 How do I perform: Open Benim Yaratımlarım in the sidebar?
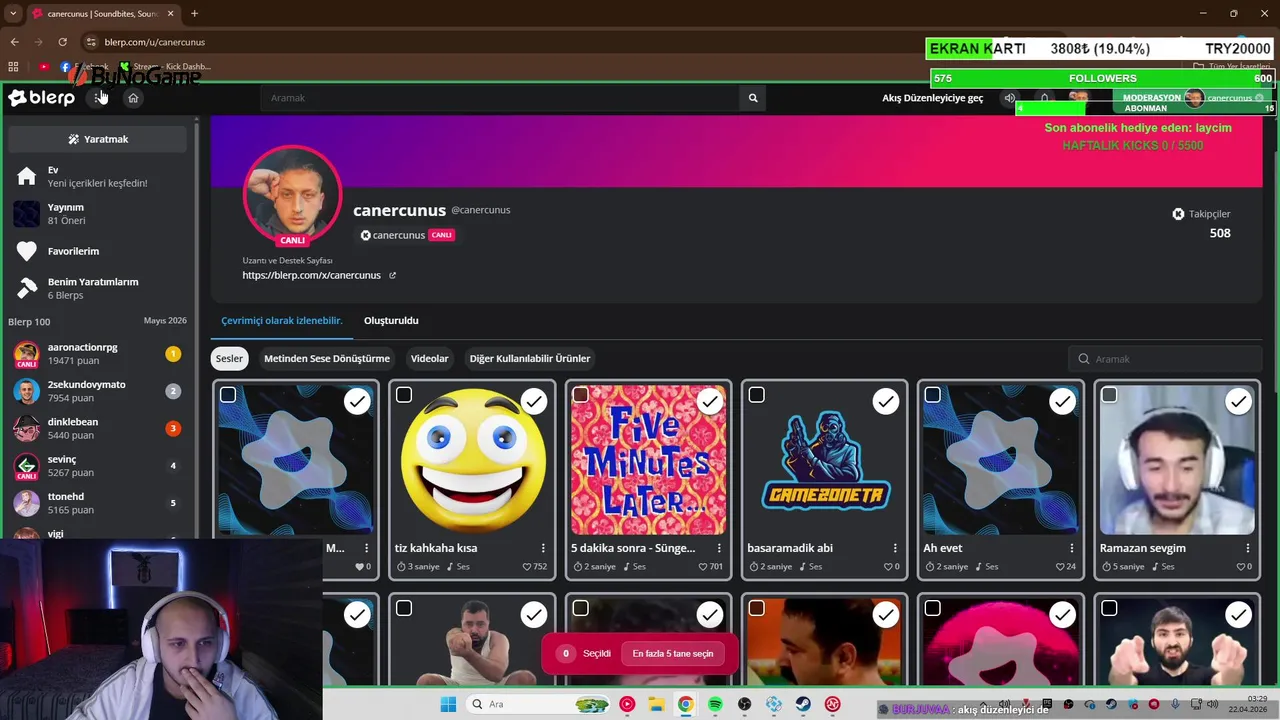tap(98, 289)
